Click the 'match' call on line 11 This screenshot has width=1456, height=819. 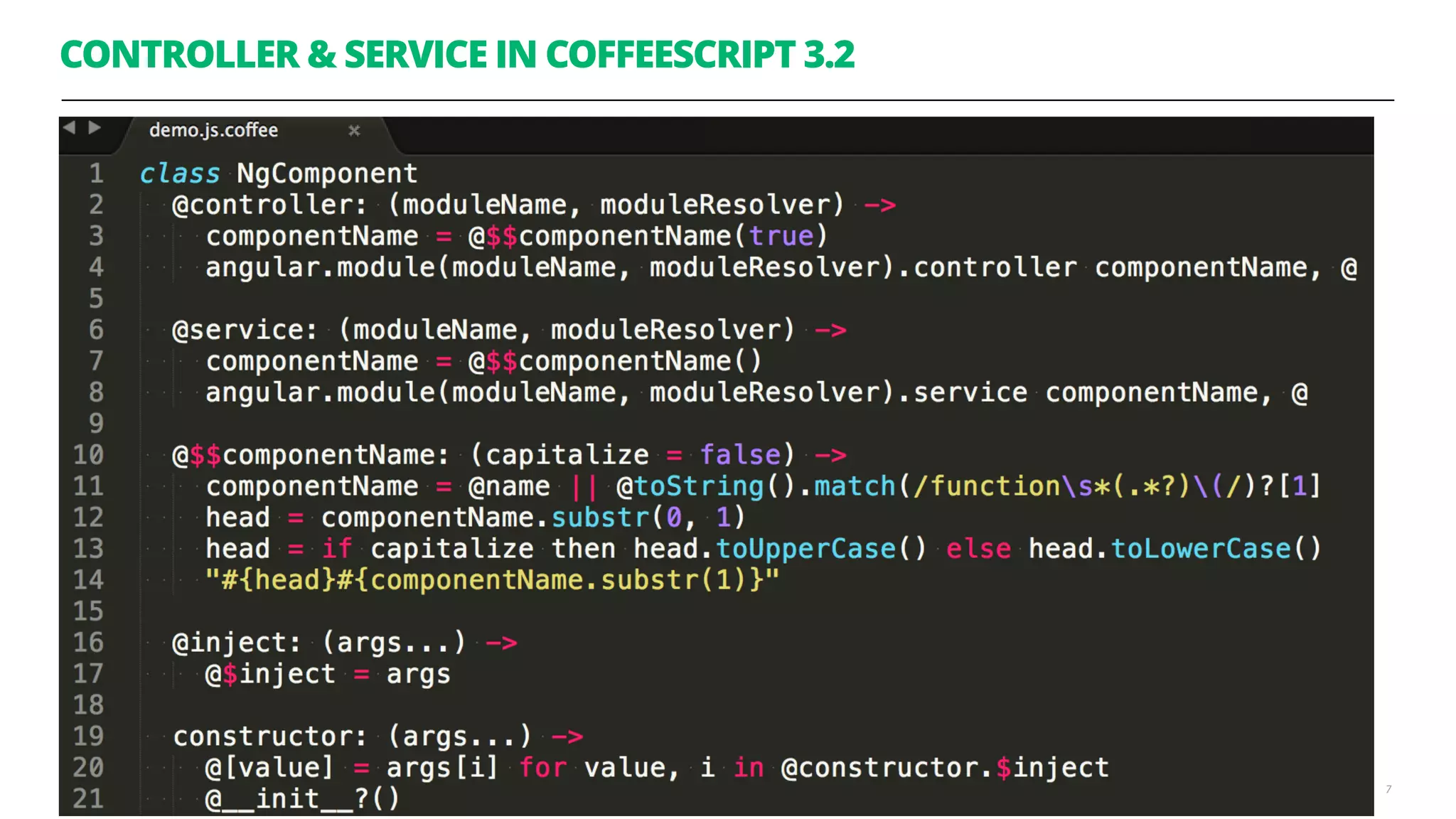[854, 486]
